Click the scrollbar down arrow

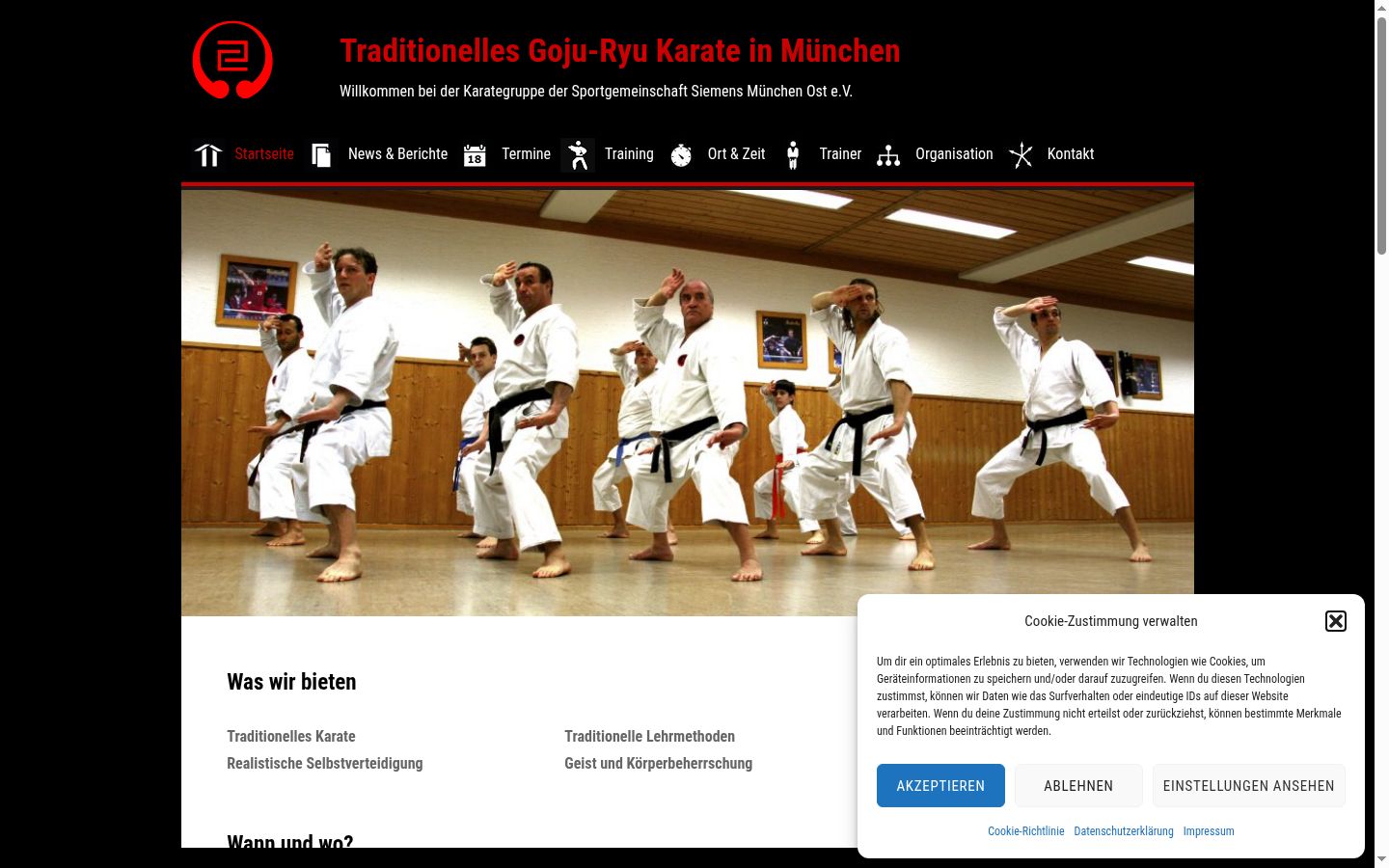click(x=1381, y=858)
